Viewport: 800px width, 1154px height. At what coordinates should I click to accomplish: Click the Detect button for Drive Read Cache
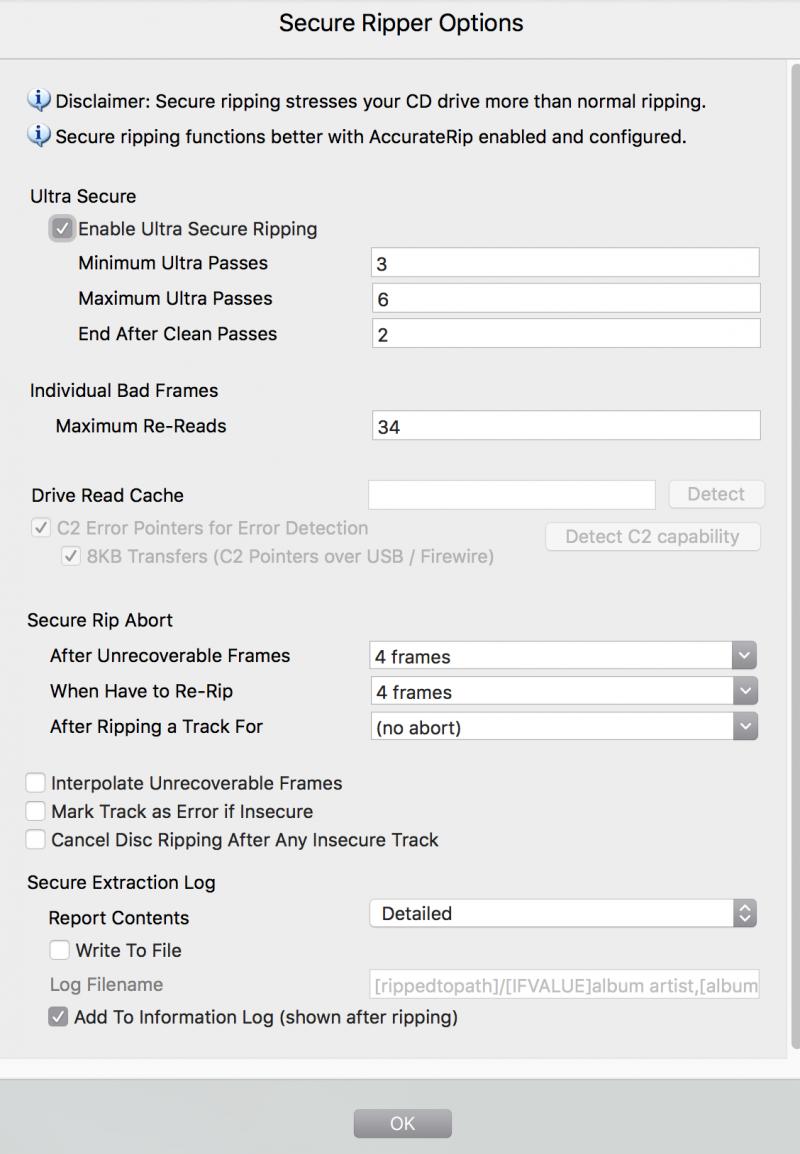click(715, 494)
